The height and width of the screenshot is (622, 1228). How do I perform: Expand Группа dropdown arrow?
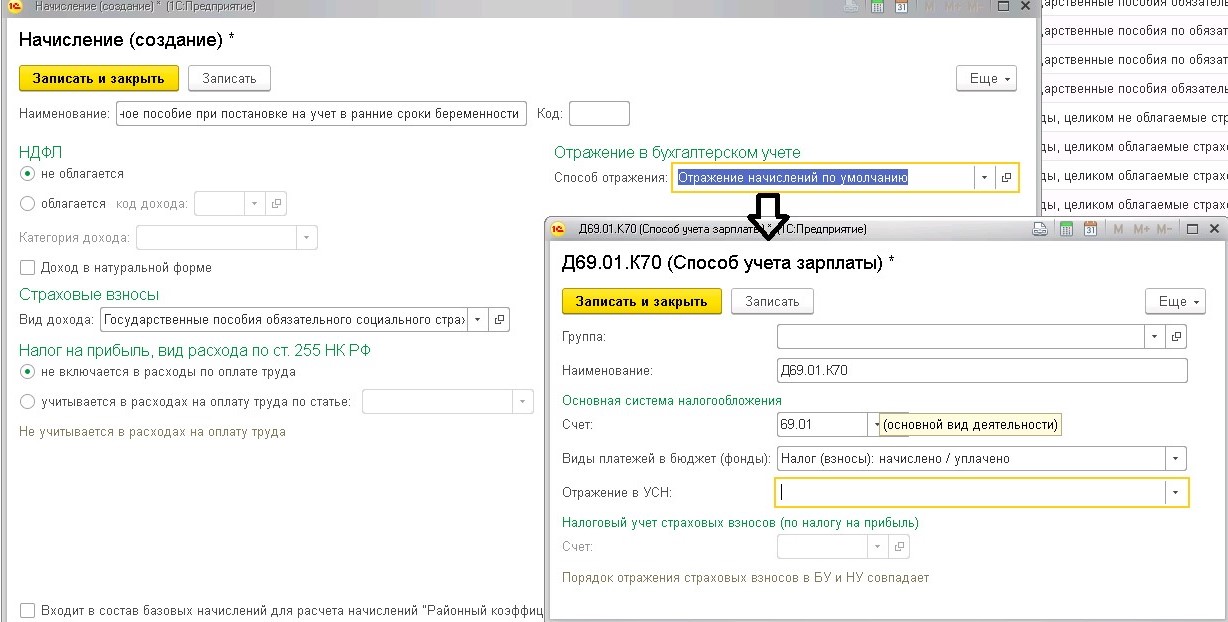[x=1155, y=337]
